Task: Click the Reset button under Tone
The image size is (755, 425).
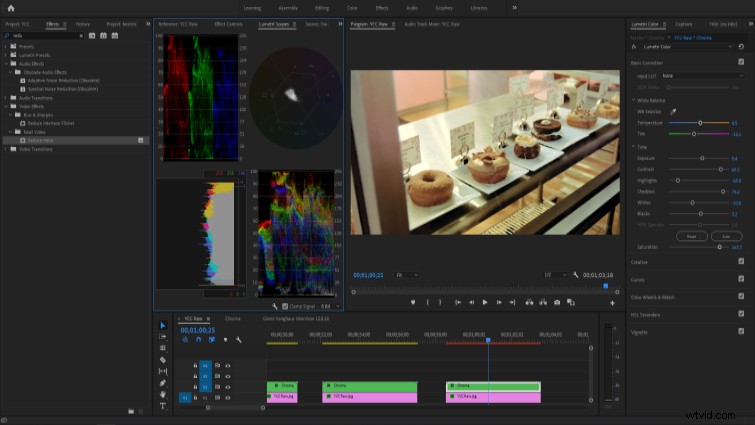Action: [x=691, y=236]
